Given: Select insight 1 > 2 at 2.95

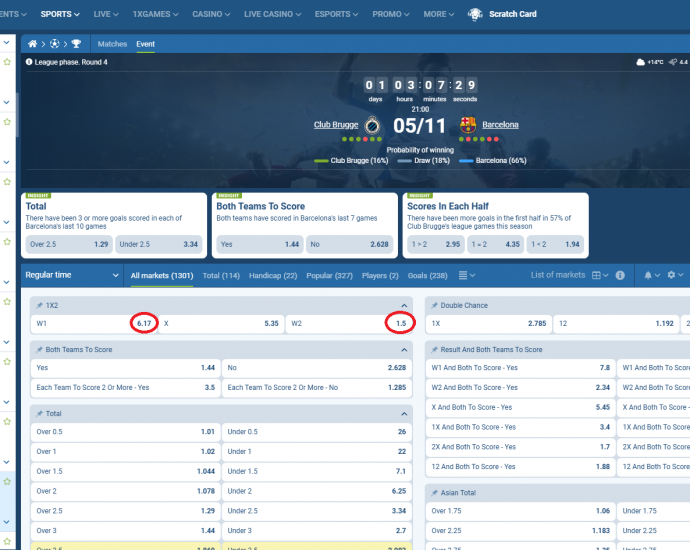Looking at the screenshot, I should (x=436, y=244).
